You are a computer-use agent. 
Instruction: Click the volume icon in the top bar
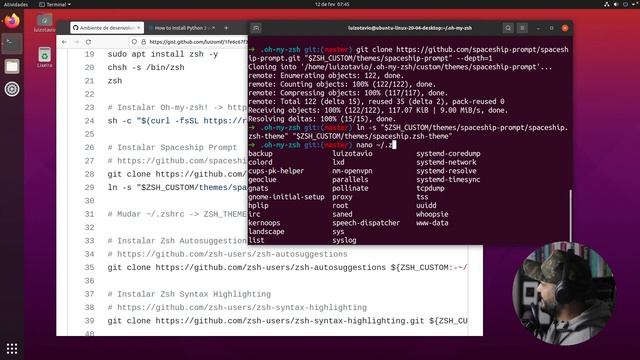click(x=616, y=4)
